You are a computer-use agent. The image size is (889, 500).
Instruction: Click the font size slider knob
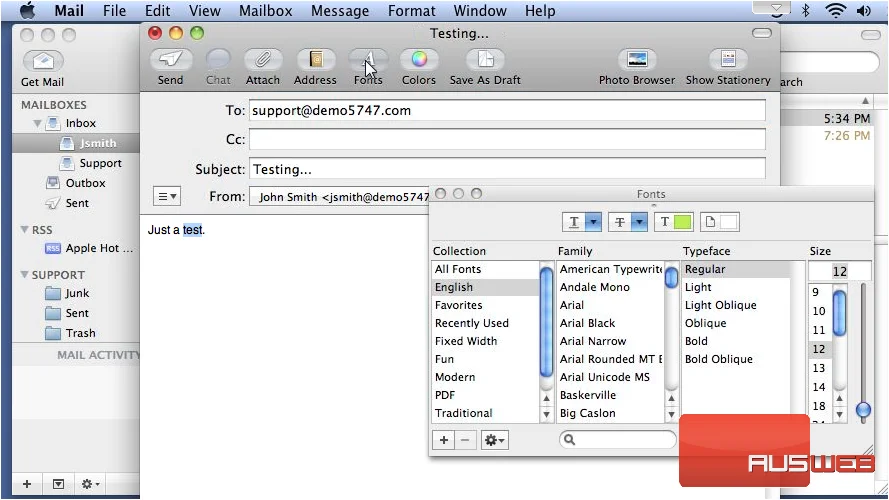coord(863,410)
